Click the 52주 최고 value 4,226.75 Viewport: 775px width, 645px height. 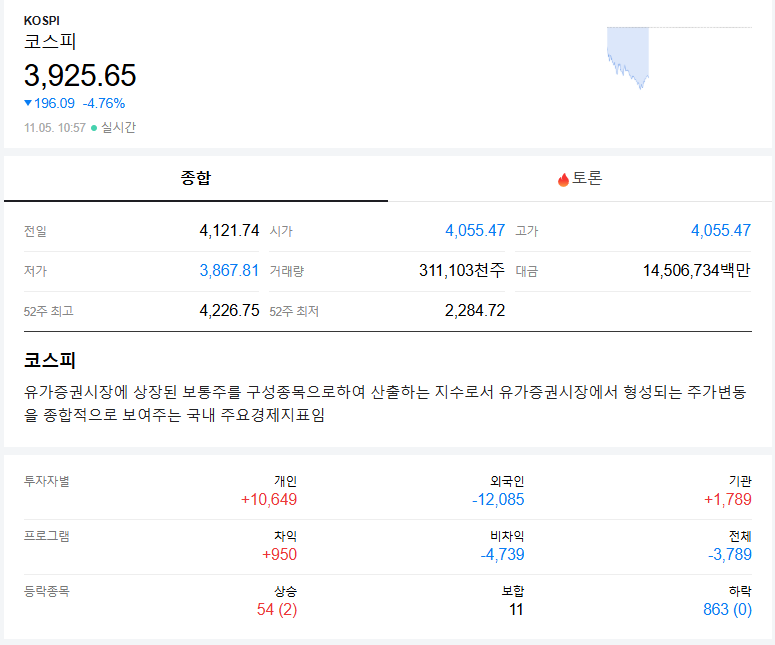(x=229, y=310)
